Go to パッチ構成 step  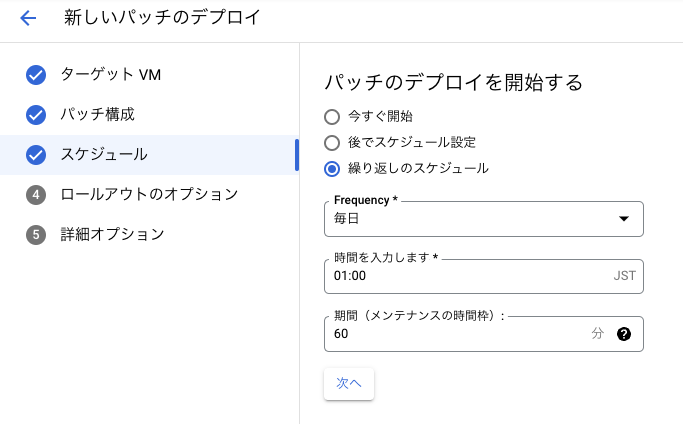[98, 115]
